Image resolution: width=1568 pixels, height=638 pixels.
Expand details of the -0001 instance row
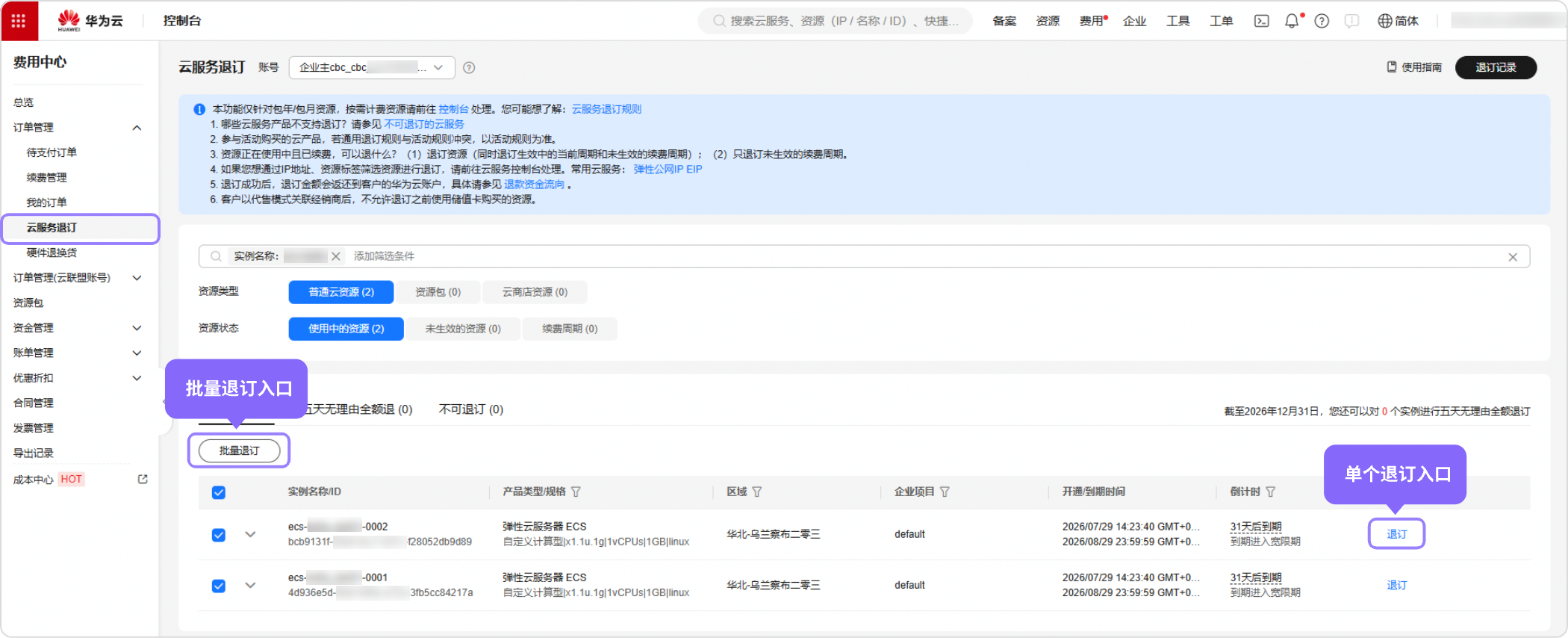coord(250,585)
